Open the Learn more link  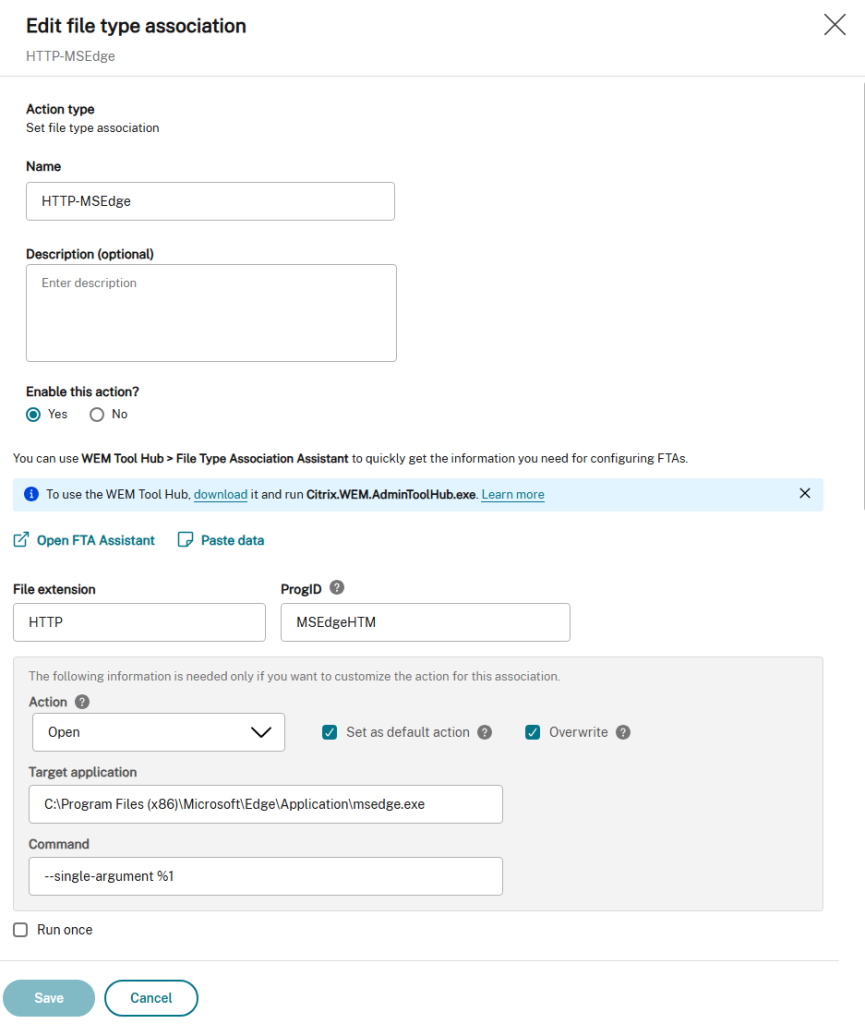coord(512,494)
